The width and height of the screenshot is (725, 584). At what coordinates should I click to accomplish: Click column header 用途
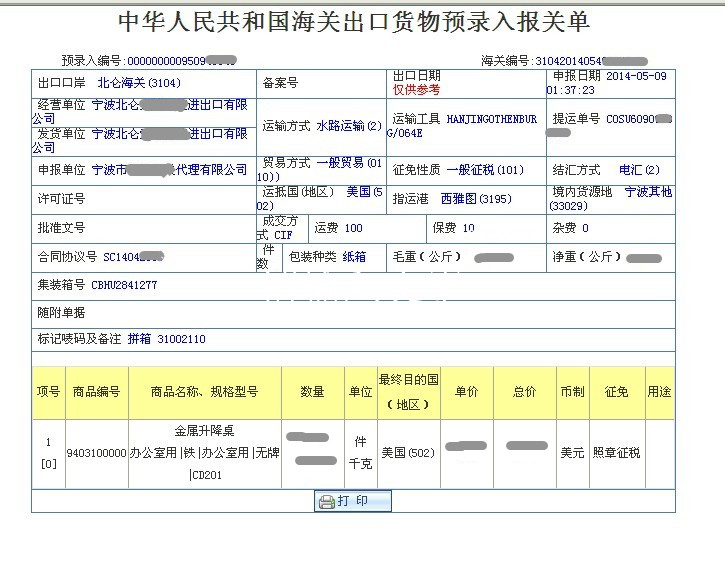(659, 392)
